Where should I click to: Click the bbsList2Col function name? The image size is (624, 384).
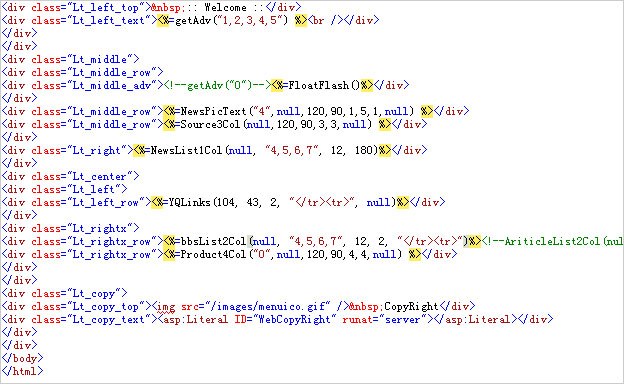tap(213, 242)
